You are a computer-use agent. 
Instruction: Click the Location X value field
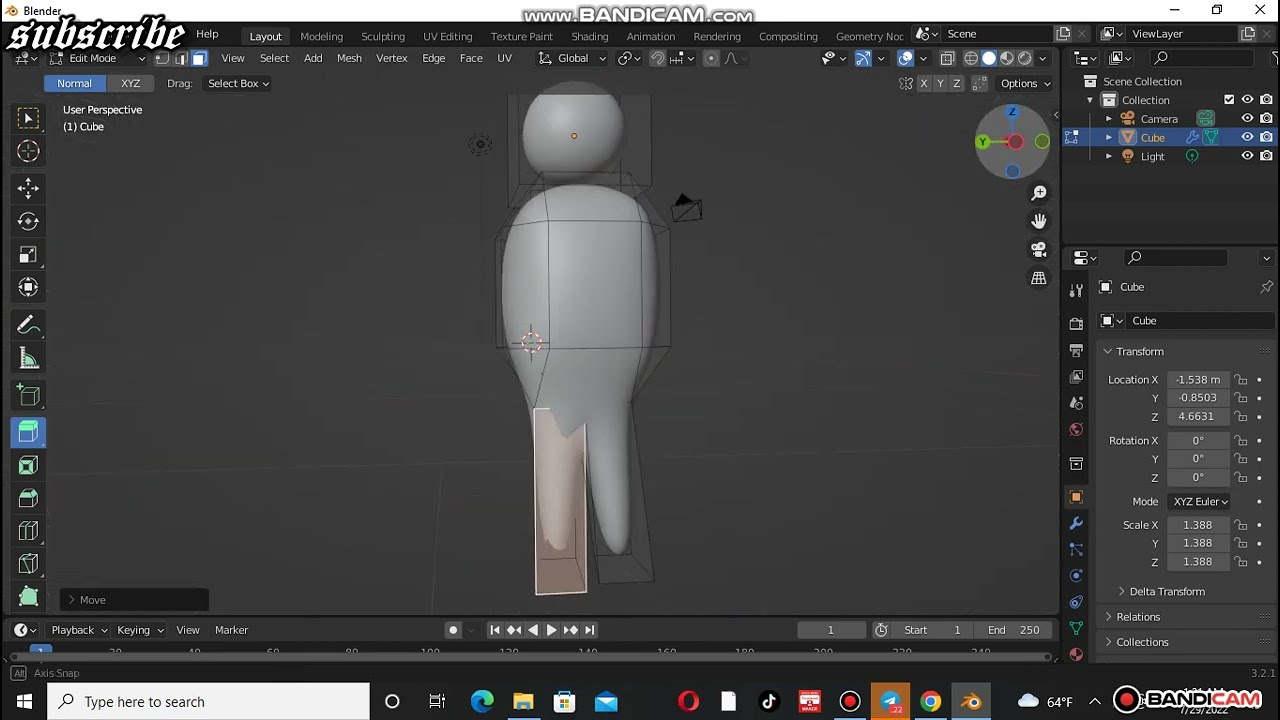pyautogui.click(x=1198, y=380)
